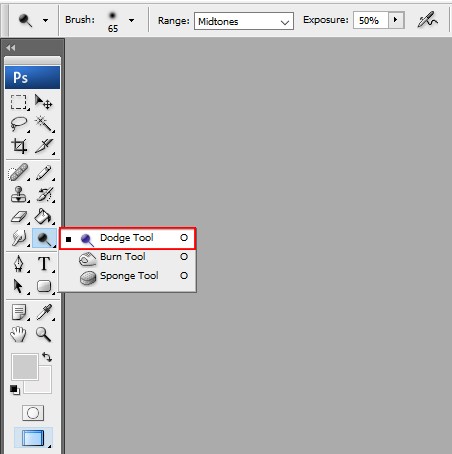The image size is (452, 454).
Task: Select the Zoom tool magnifier
Action: pos(44,334)
